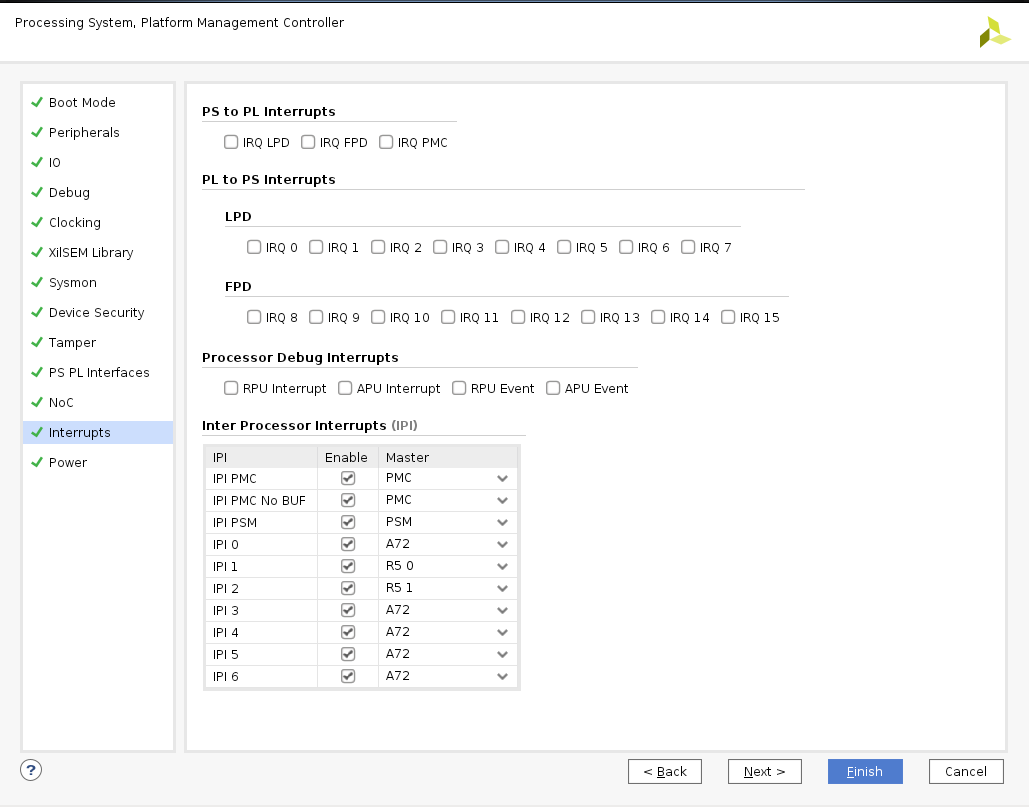Click the Finish button

click(x=865, y=772)
